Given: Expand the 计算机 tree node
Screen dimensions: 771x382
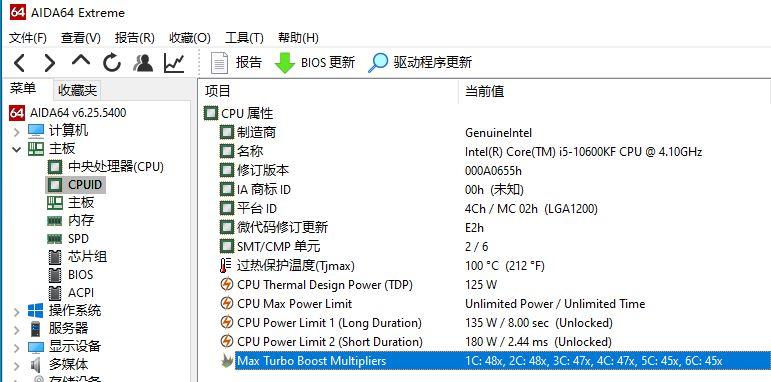Looking at the screenshot, I should [x=16, y=131].
